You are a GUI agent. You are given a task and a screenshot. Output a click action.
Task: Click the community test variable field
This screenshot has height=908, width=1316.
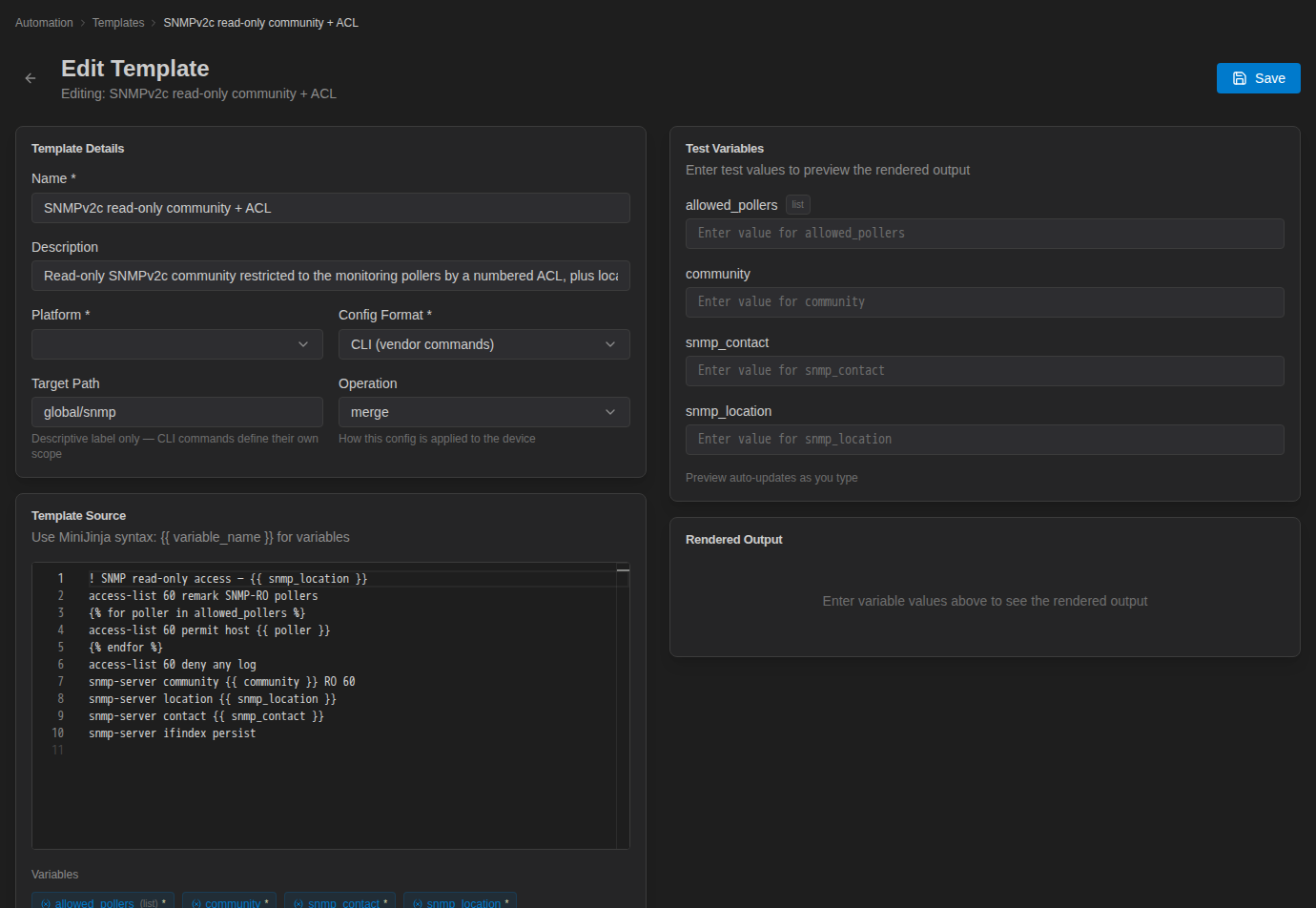985,302
